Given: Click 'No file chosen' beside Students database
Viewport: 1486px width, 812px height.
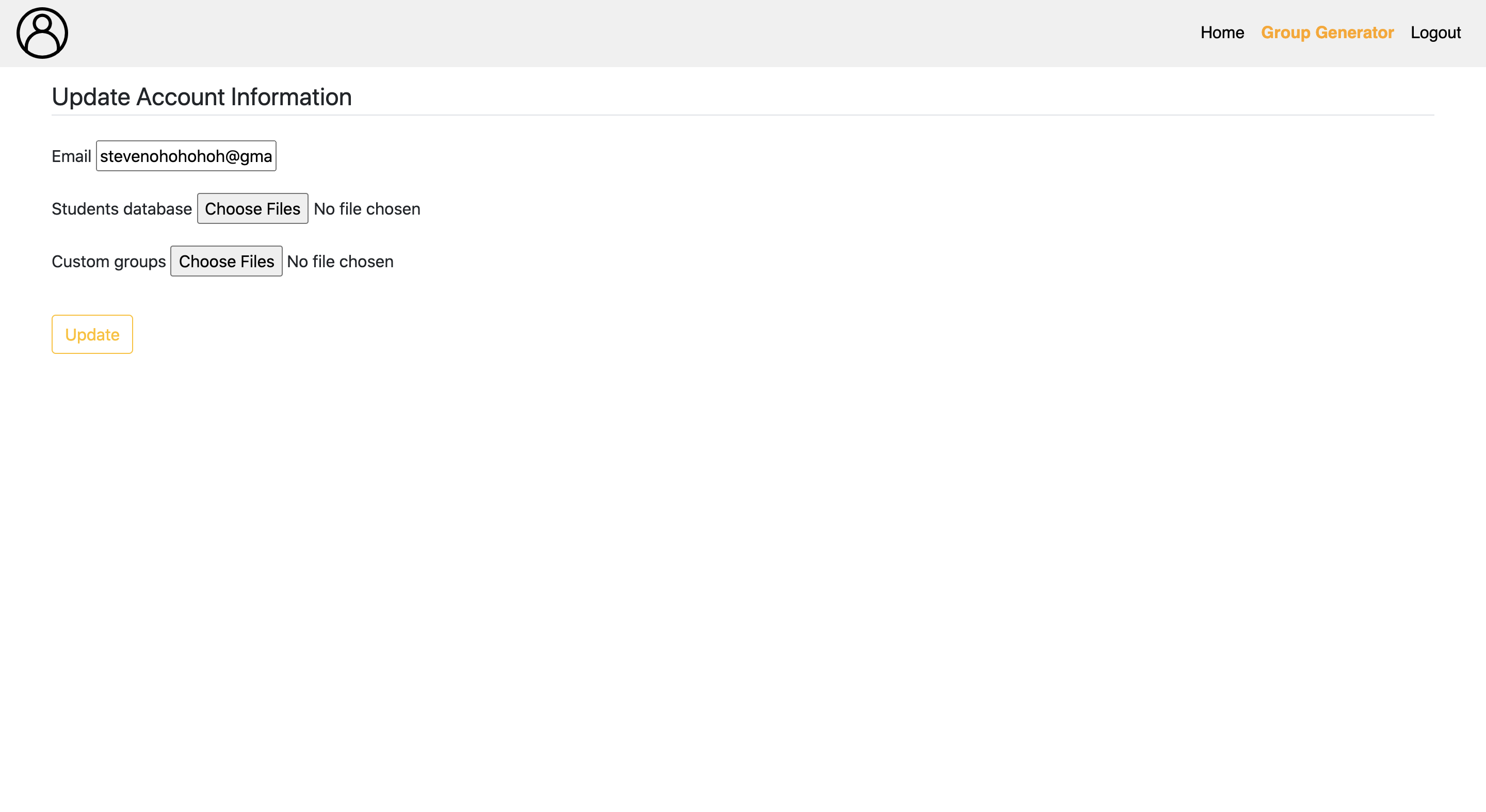Looking at the screenshot, I should tap(367, 209).
